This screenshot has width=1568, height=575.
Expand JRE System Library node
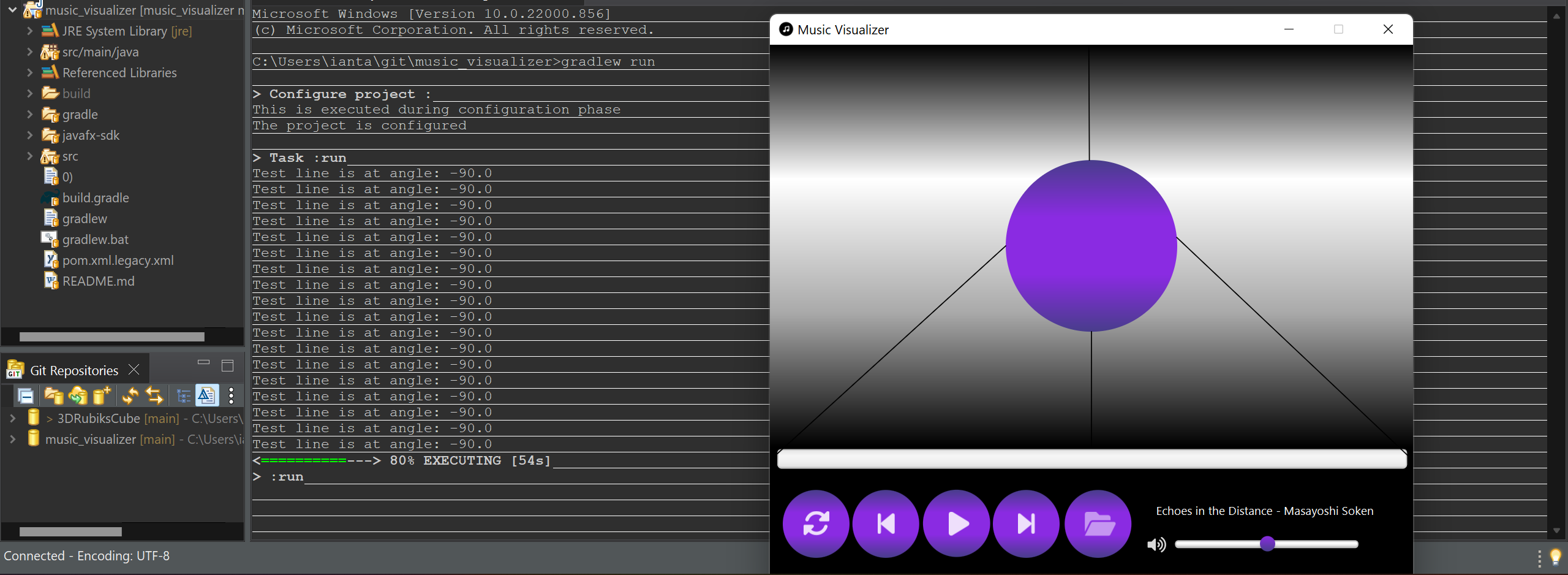coord(29,31)
